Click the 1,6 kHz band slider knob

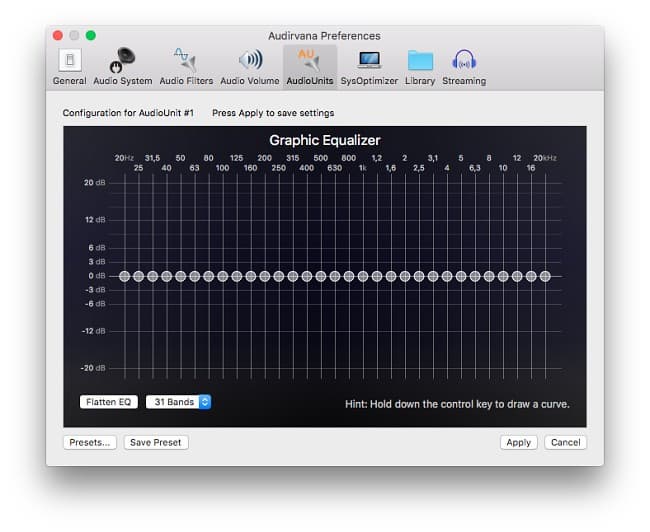pyautogui.click(x=391, y=276)
